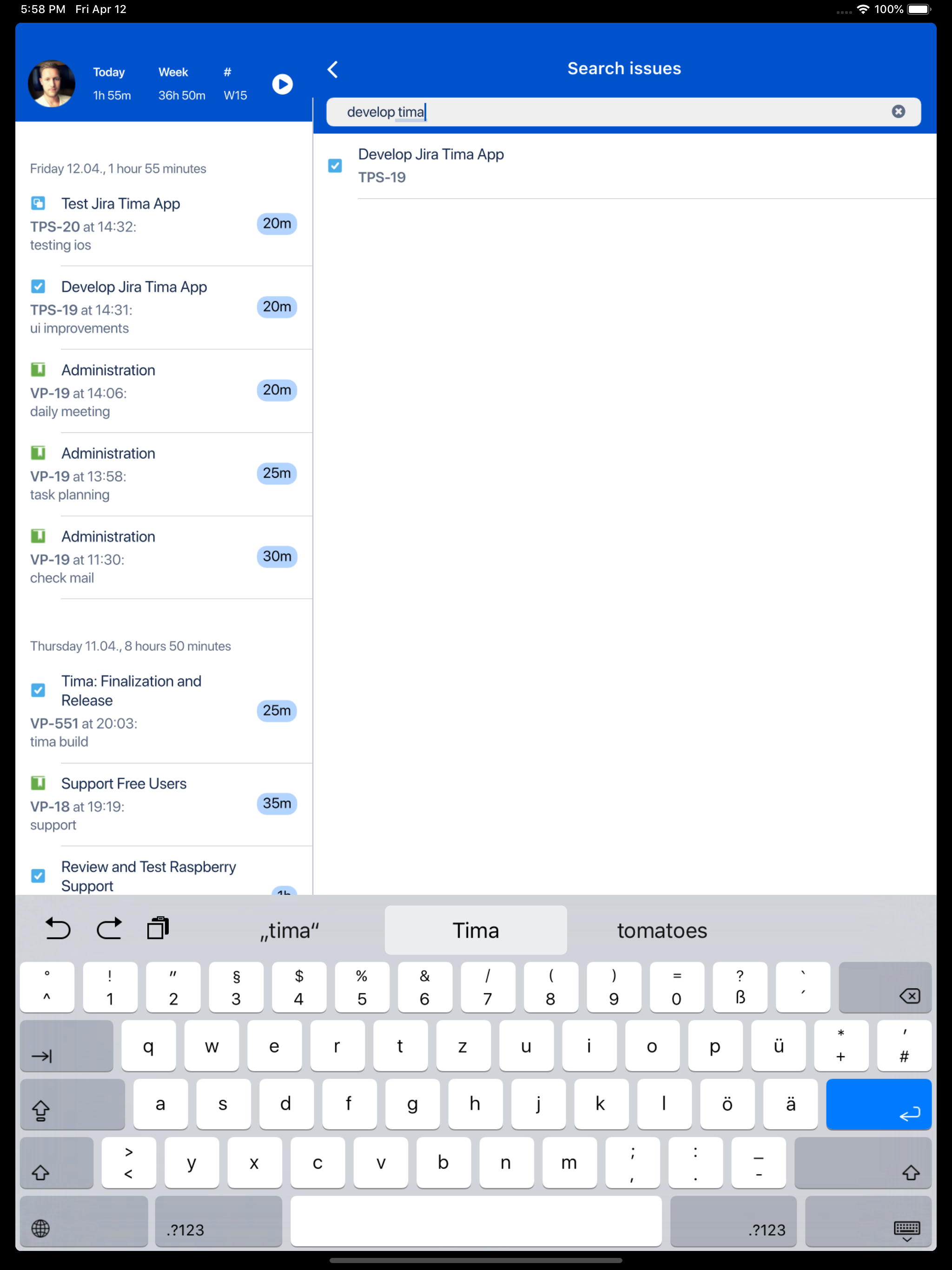Viewport: 952px width, 1270px height.
Task: Tap the keyboard backspace key
Action: tap(885, 987)
